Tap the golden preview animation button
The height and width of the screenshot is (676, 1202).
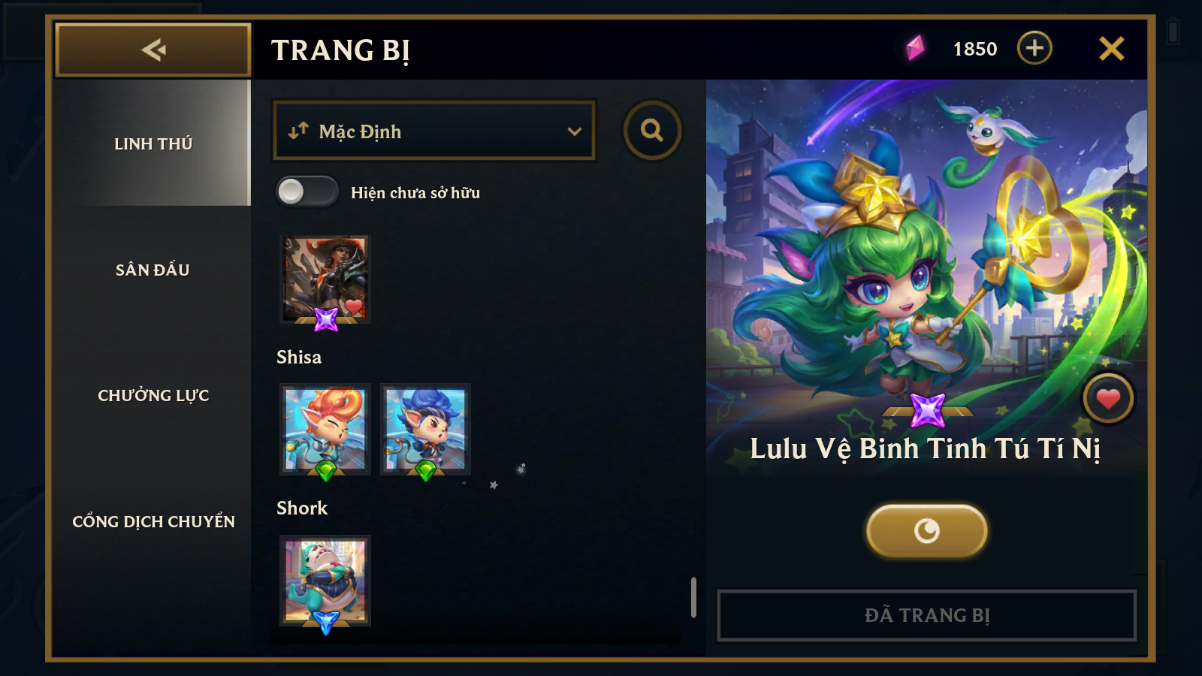(927, 530)
